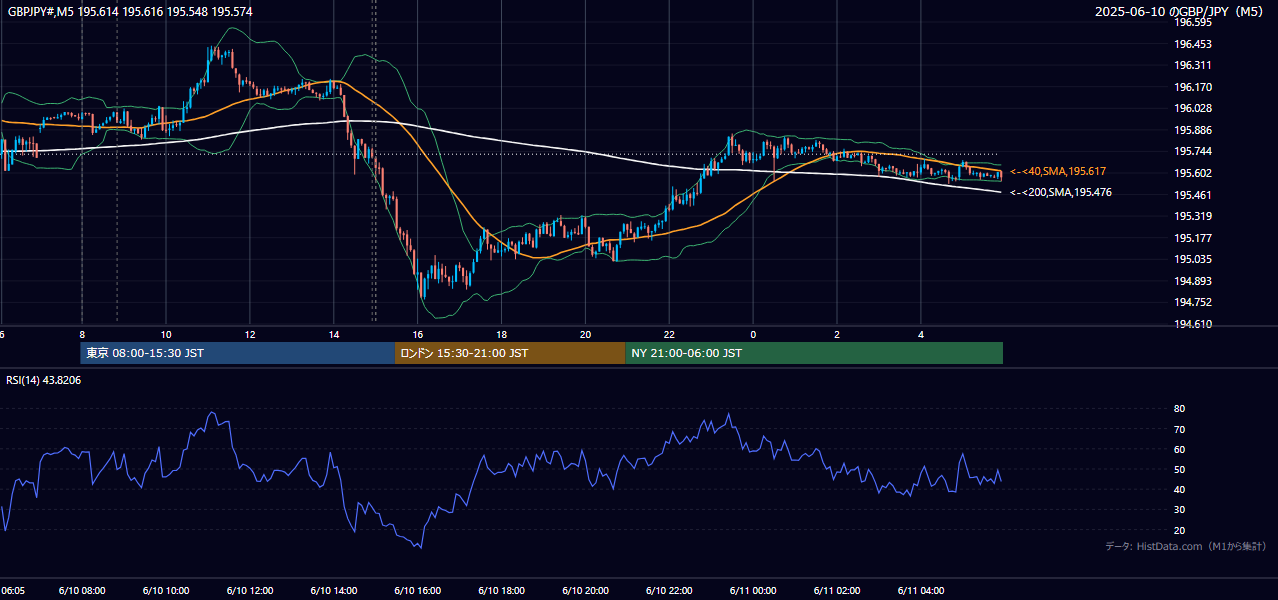Click the bottom date label 6/10 10:00
The width and height of the screenshot is (1278, 600).
point(167,590)
